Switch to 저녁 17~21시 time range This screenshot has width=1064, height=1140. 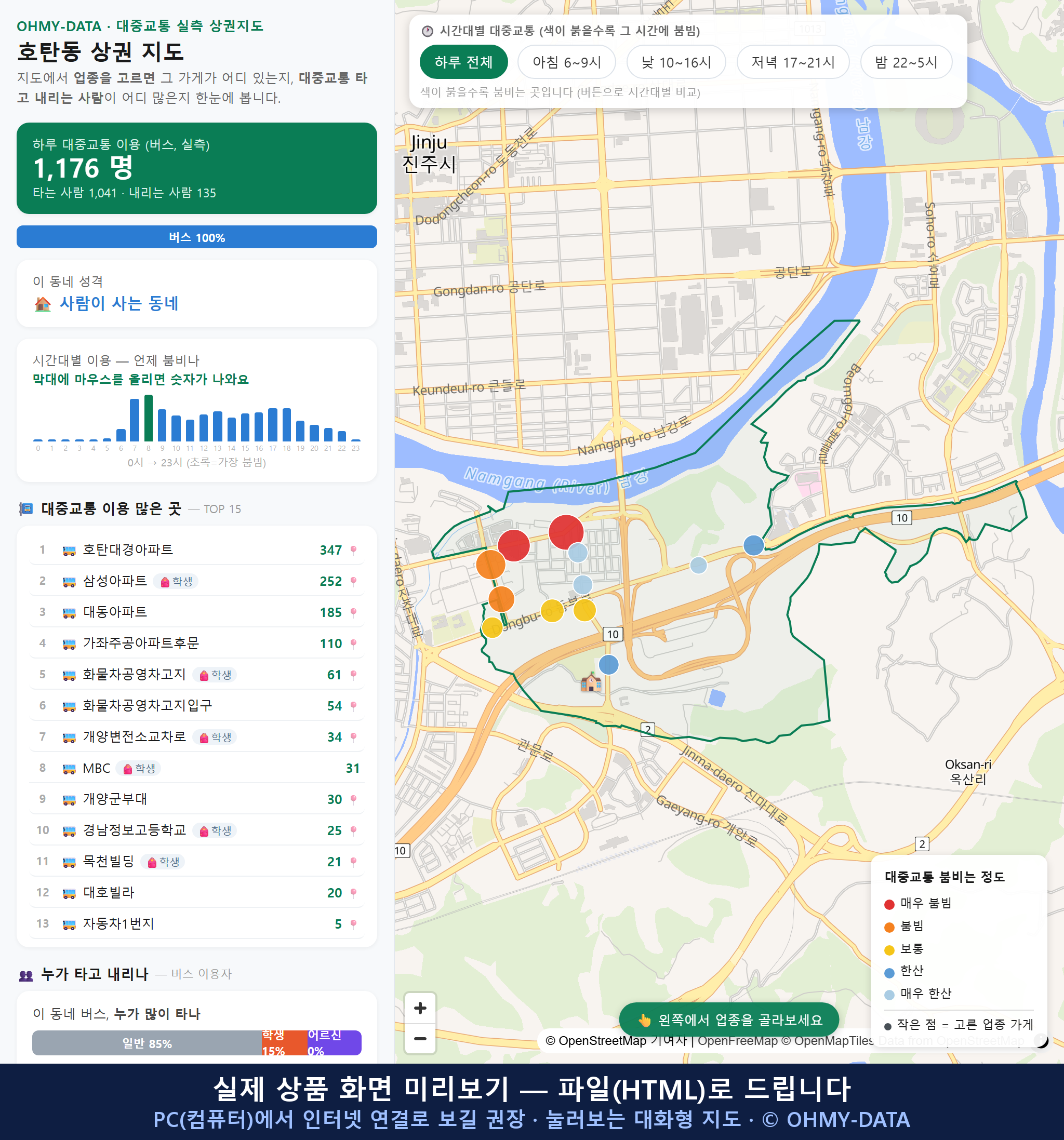point(793,62)
